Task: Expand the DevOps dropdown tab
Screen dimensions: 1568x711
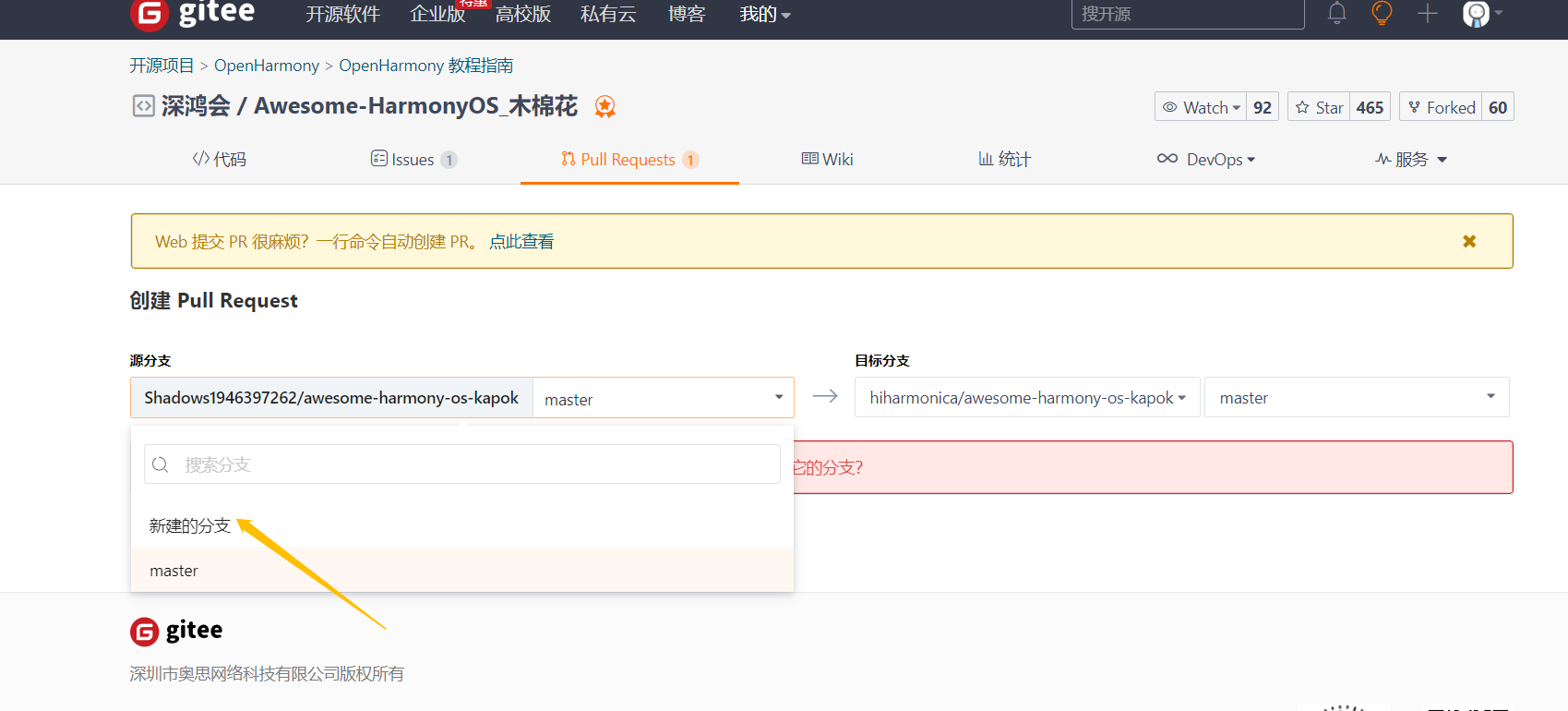Action: point(1206,159)
